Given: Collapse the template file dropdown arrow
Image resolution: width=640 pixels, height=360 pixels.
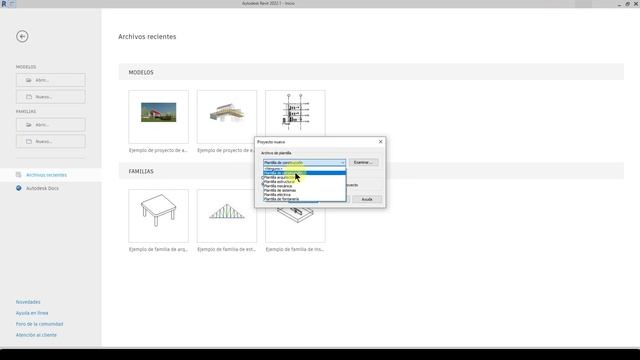Looking at the screenshot, I should (x=342, y=162).
